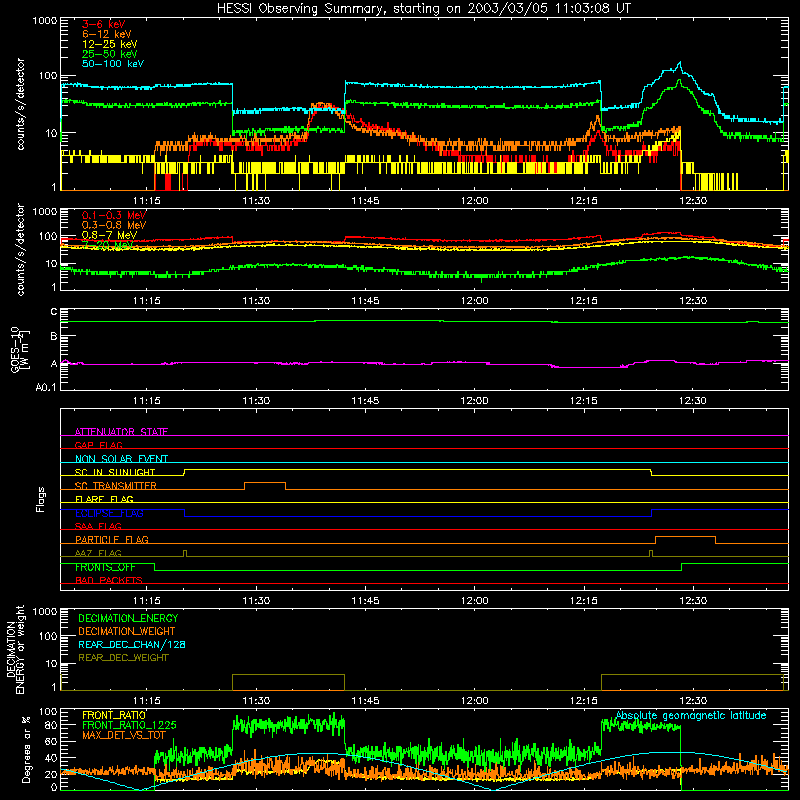The width and height of the screenshot is (800, 800).
Task: Select the DECIMATION_ENERGY legend label
Action: (x=128, y=618)
